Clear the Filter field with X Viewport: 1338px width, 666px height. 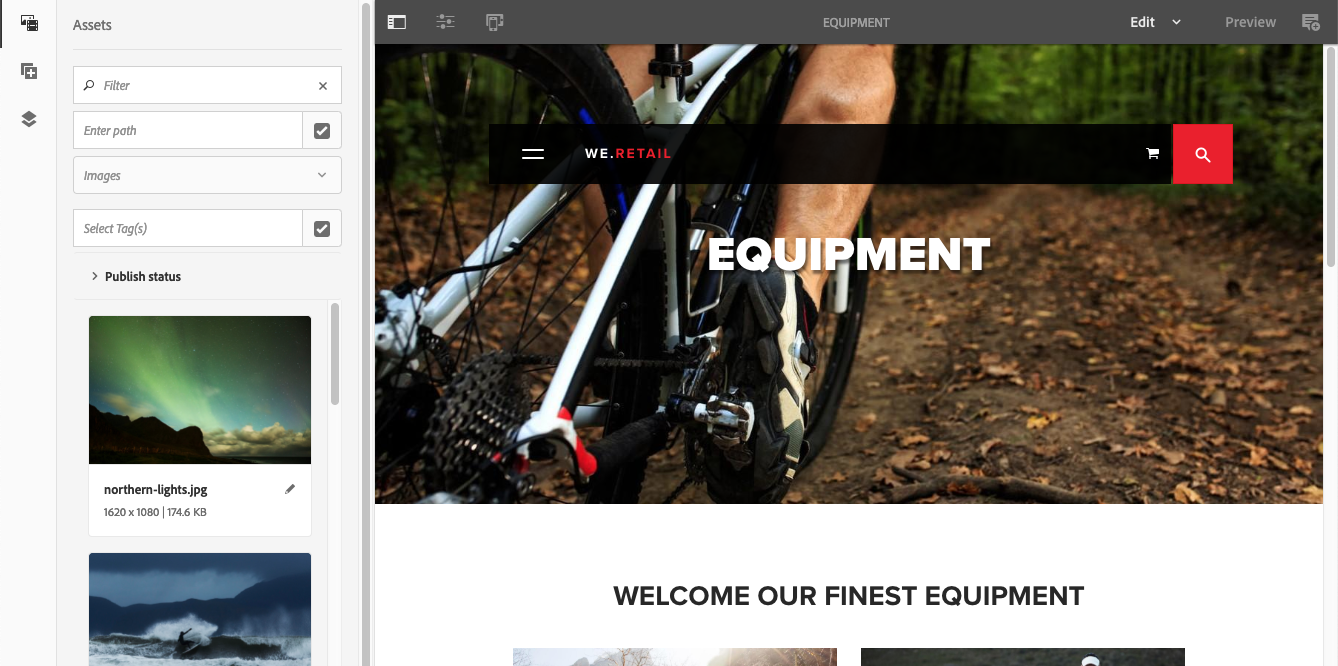pos(323,86)
